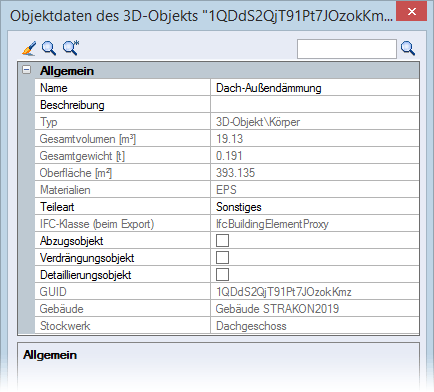Viewport: 434px width, 392px height.
Task: Enable the Abzugsobjekt checkbox
Action: [222, 241]
